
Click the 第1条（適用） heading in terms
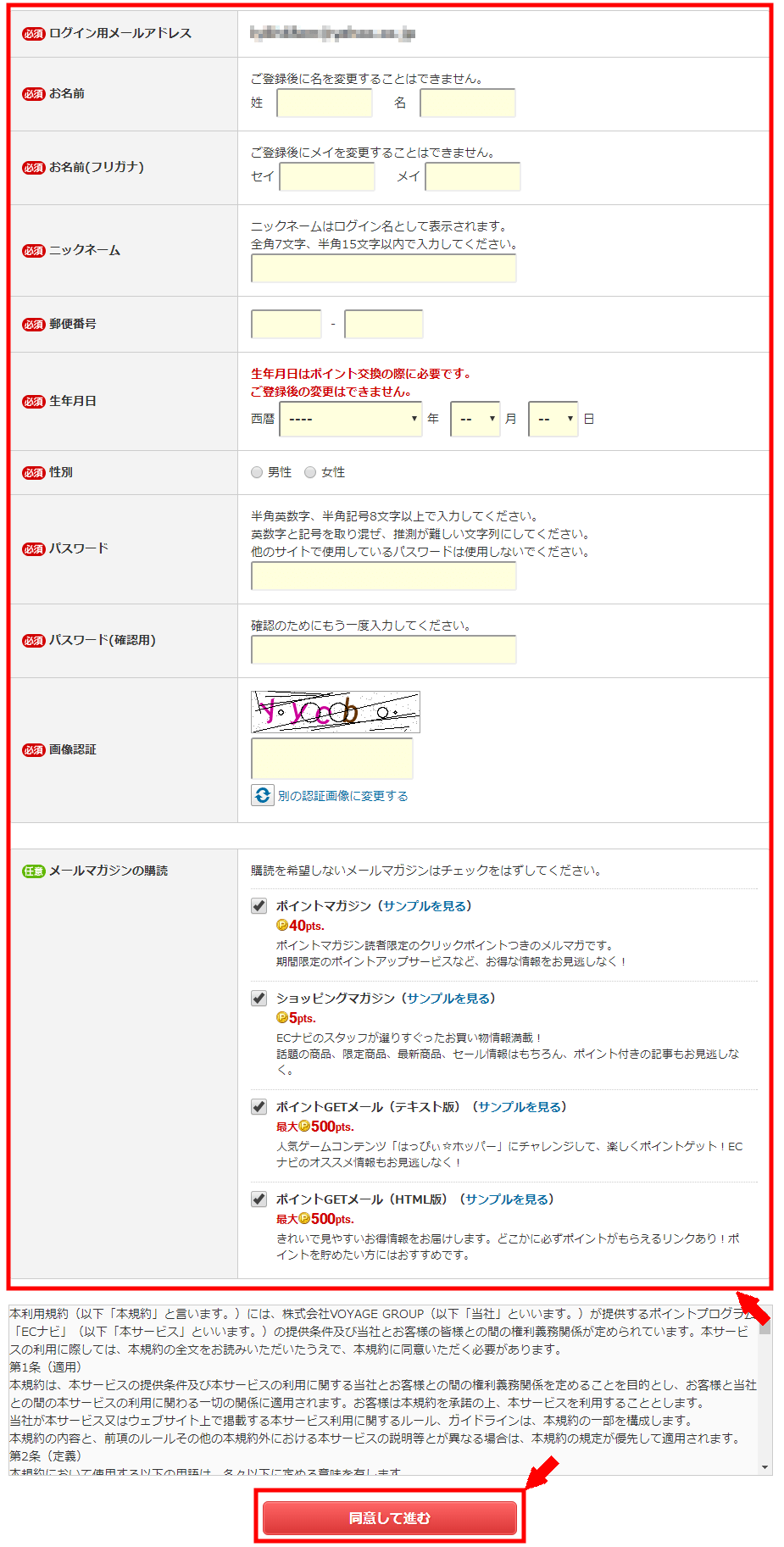point(46,1367)
